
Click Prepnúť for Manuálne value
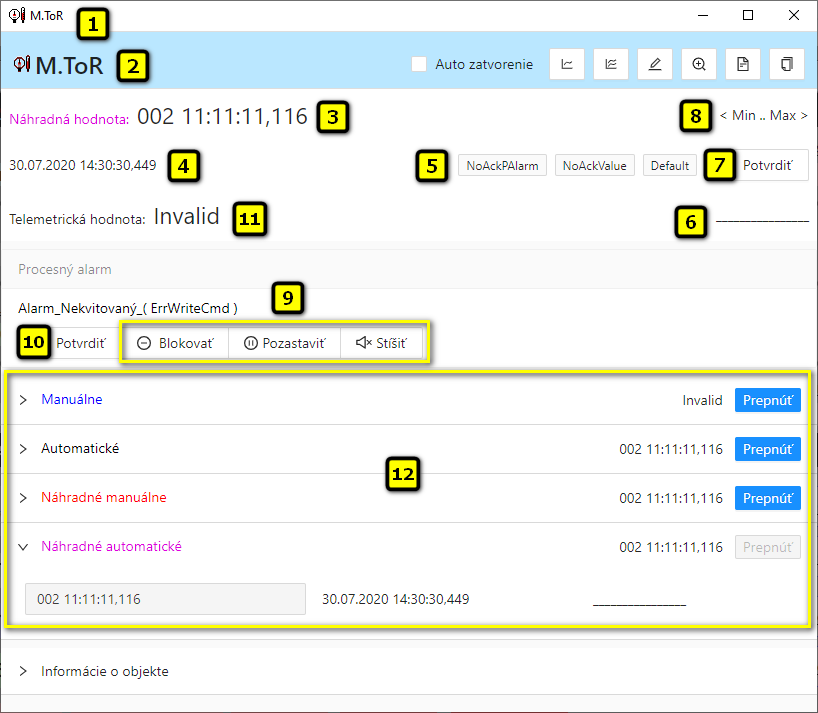[x=768, y=400]
